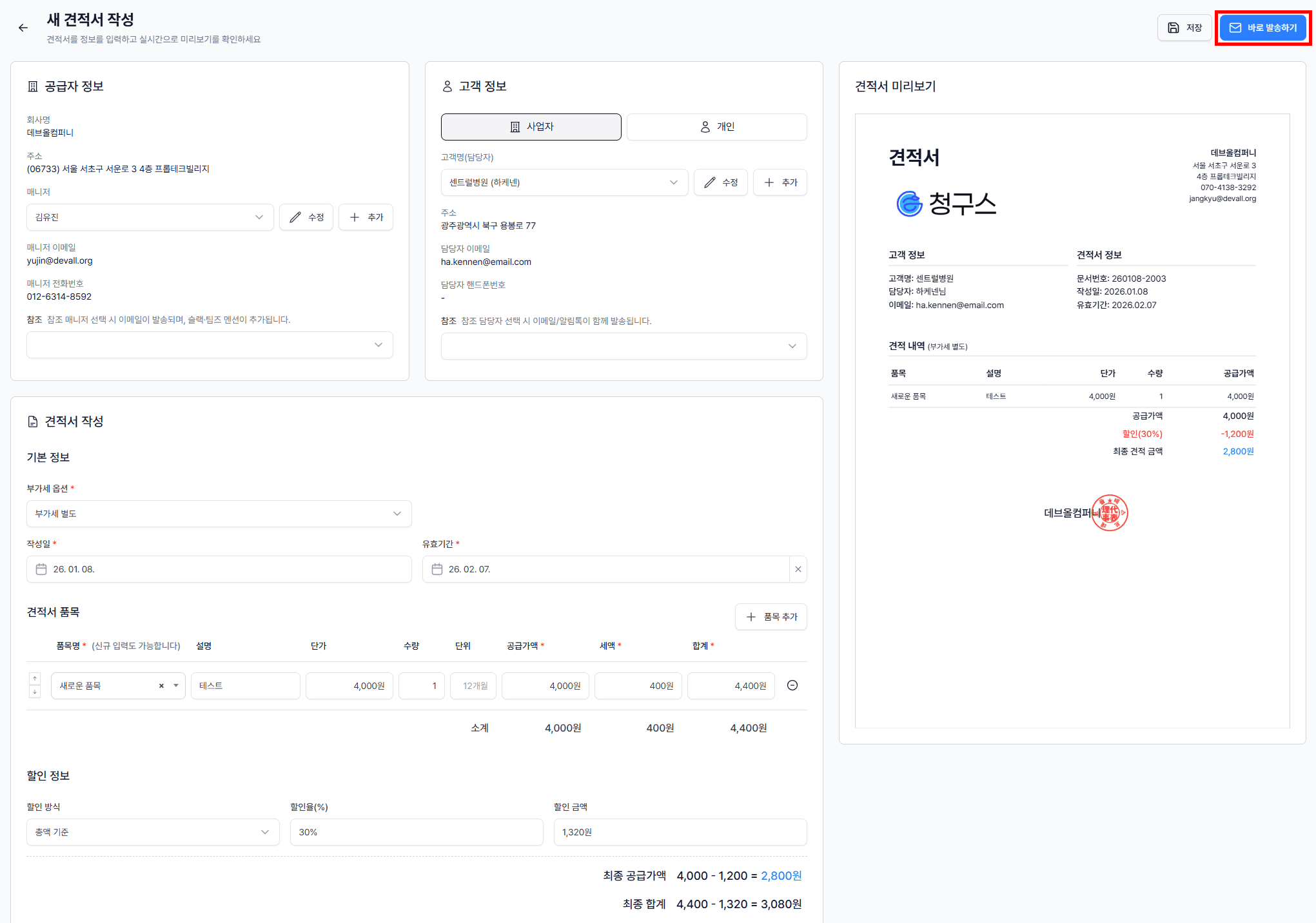Move item row up with arrow
Image resolution: width=1316 pixels, height=923 pixels.
click(x=35, y=679)
